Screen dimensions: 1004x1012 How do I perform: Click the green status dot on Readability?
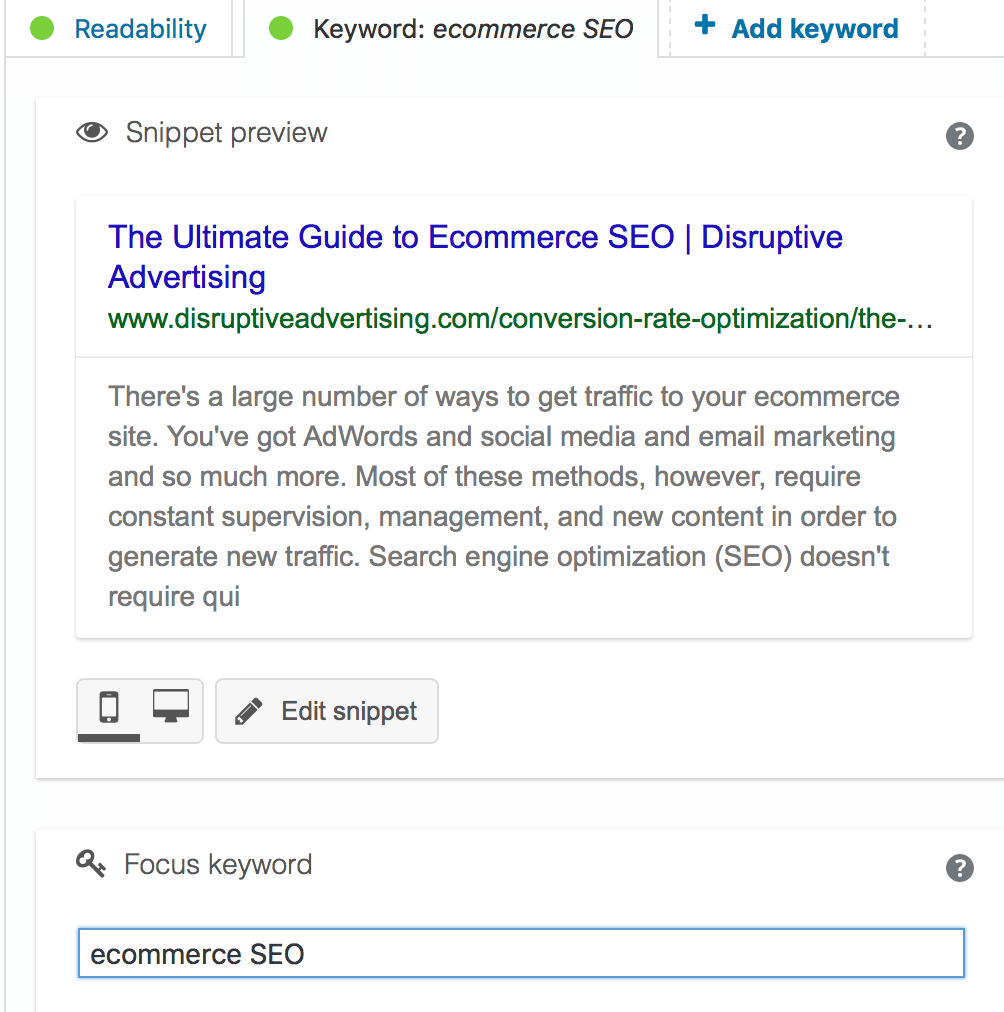42,28
